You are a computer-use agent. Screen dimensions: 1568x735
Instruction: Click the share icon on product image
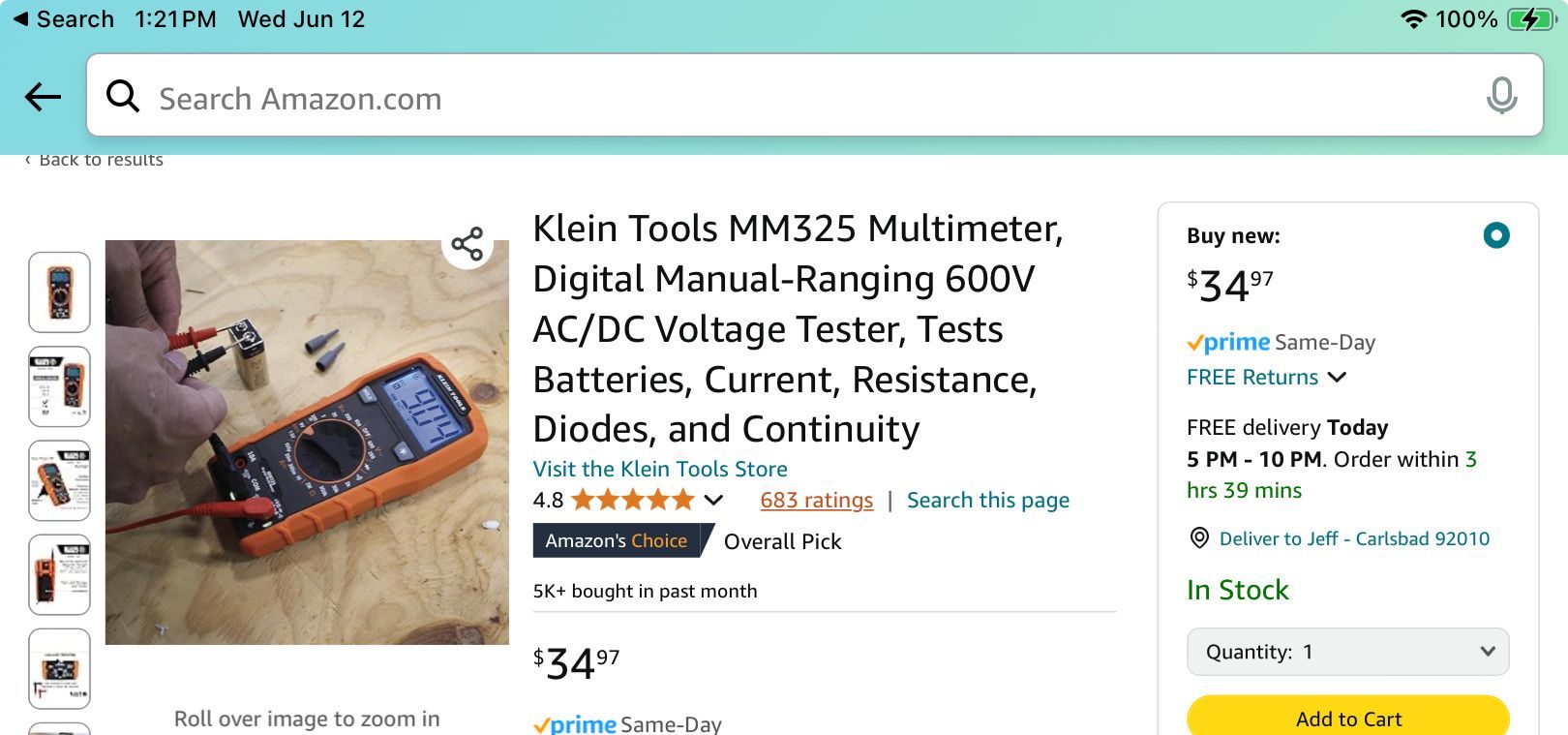(x=467, y=244)
